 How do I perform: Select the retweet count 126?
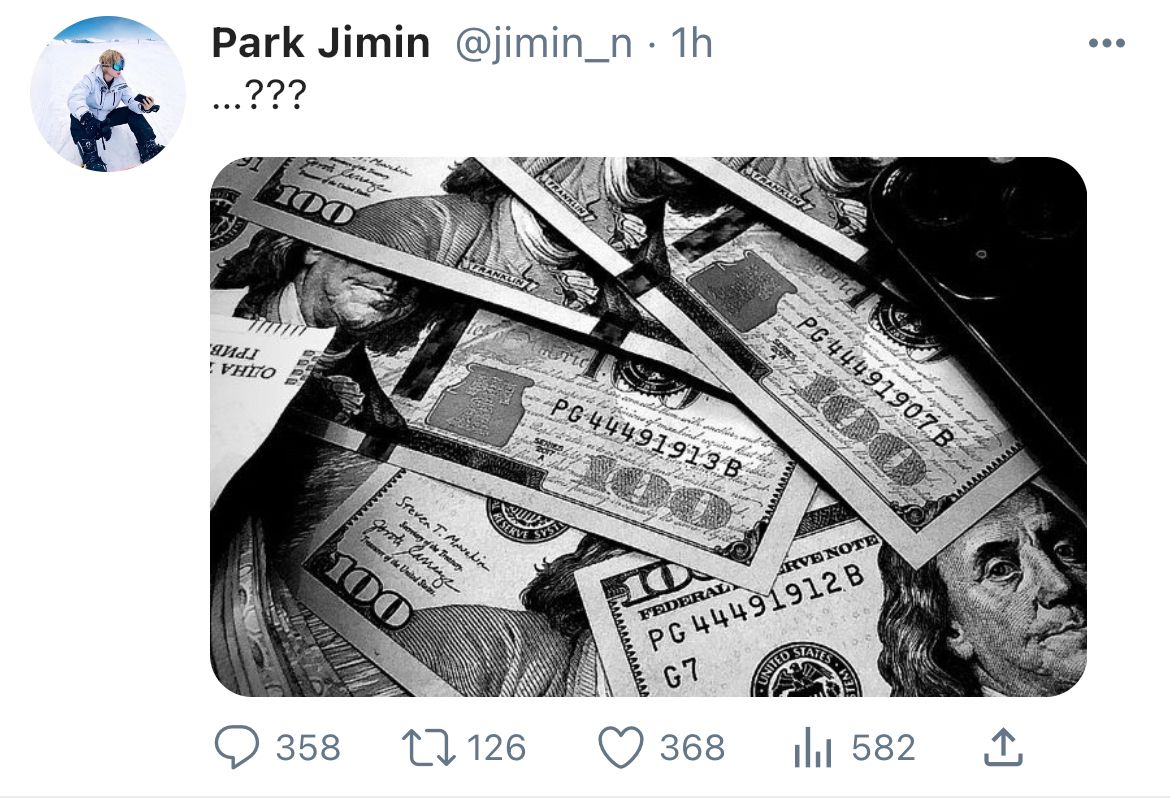[x=496, y=747]
